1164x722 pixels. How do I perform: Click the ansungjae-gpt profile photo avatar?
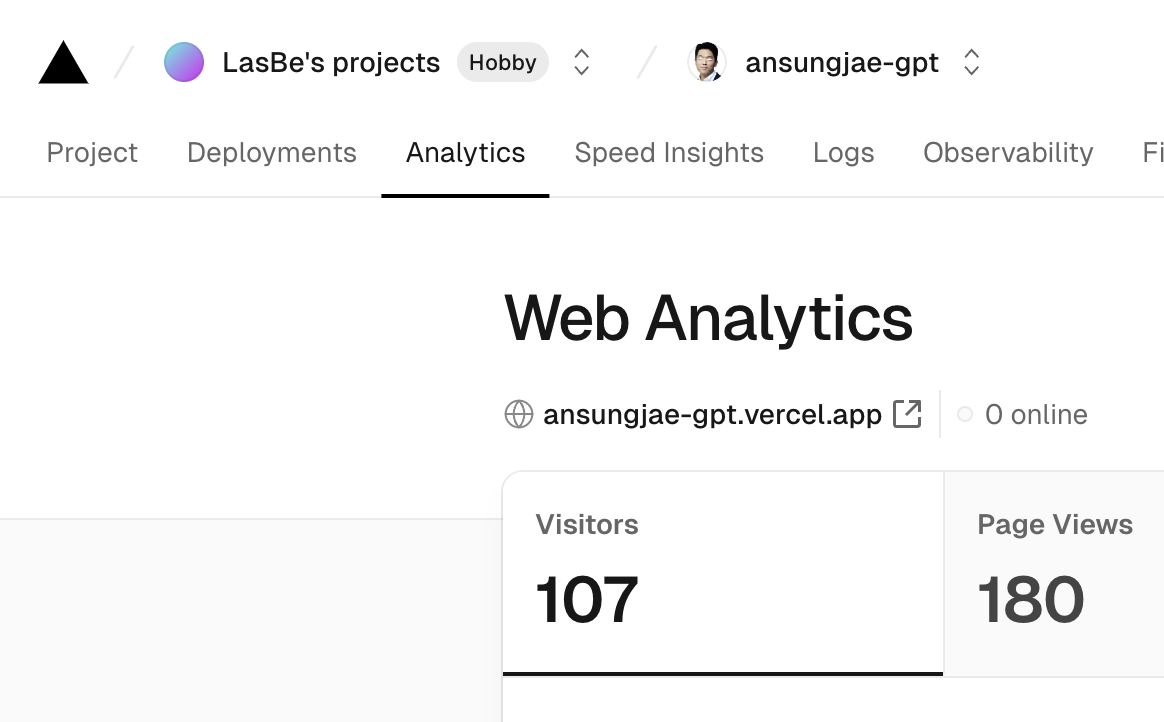click(x=707, y=62)
